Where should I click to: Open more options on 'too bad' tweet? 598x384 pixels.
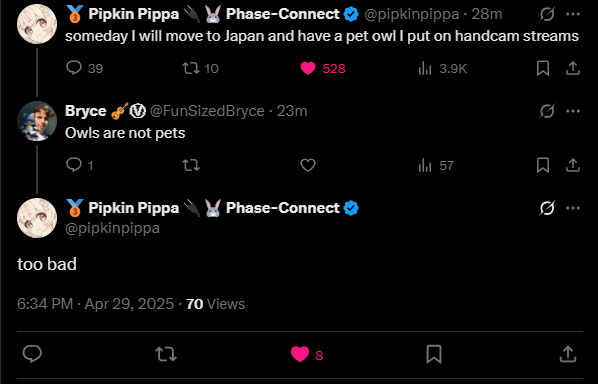tap(573, 208)
